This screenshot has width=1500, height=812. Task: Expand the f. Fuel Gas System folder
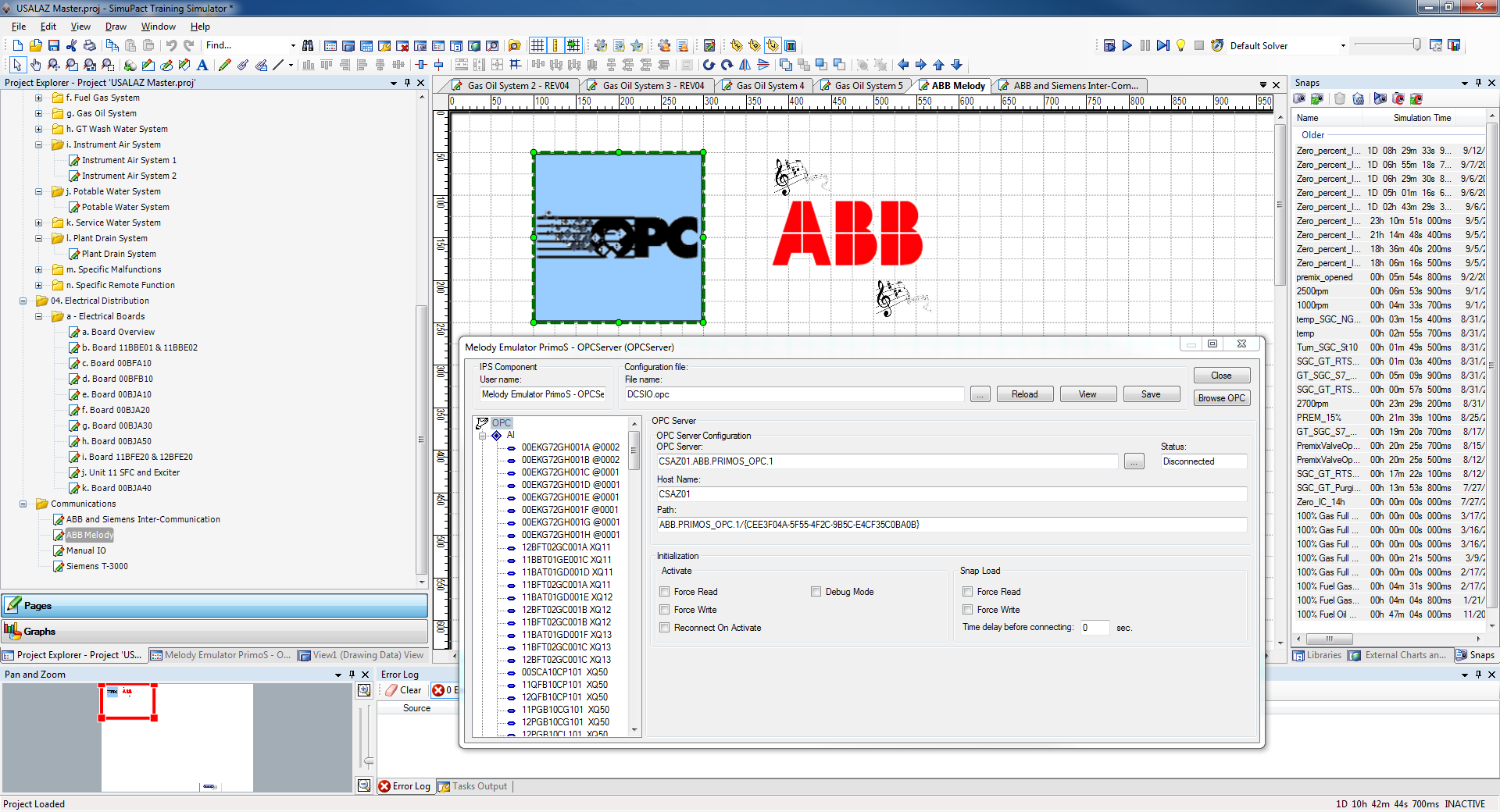(38, 98)
